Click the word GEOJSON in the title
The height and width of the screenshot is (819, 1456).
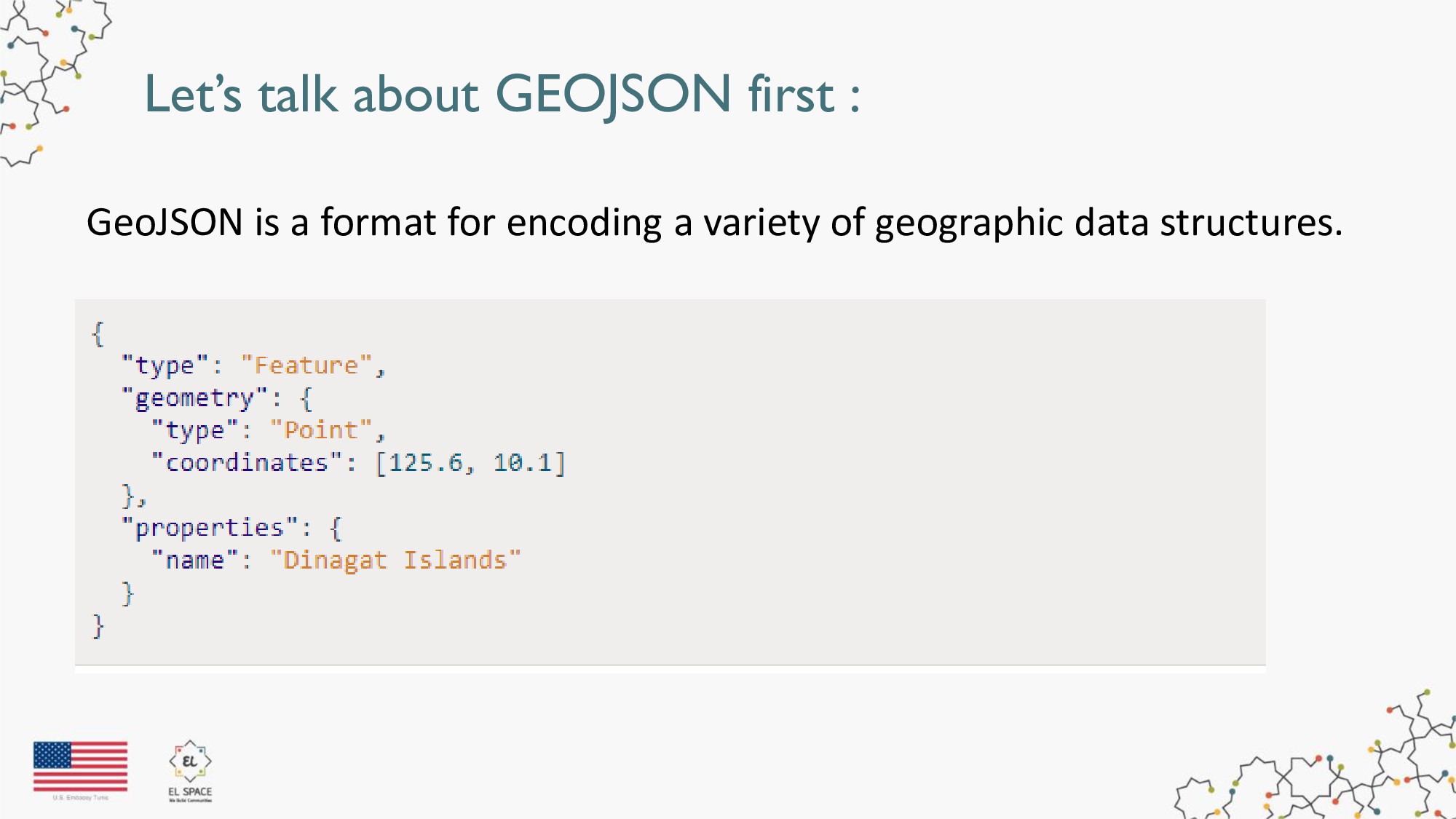(613, 94)
